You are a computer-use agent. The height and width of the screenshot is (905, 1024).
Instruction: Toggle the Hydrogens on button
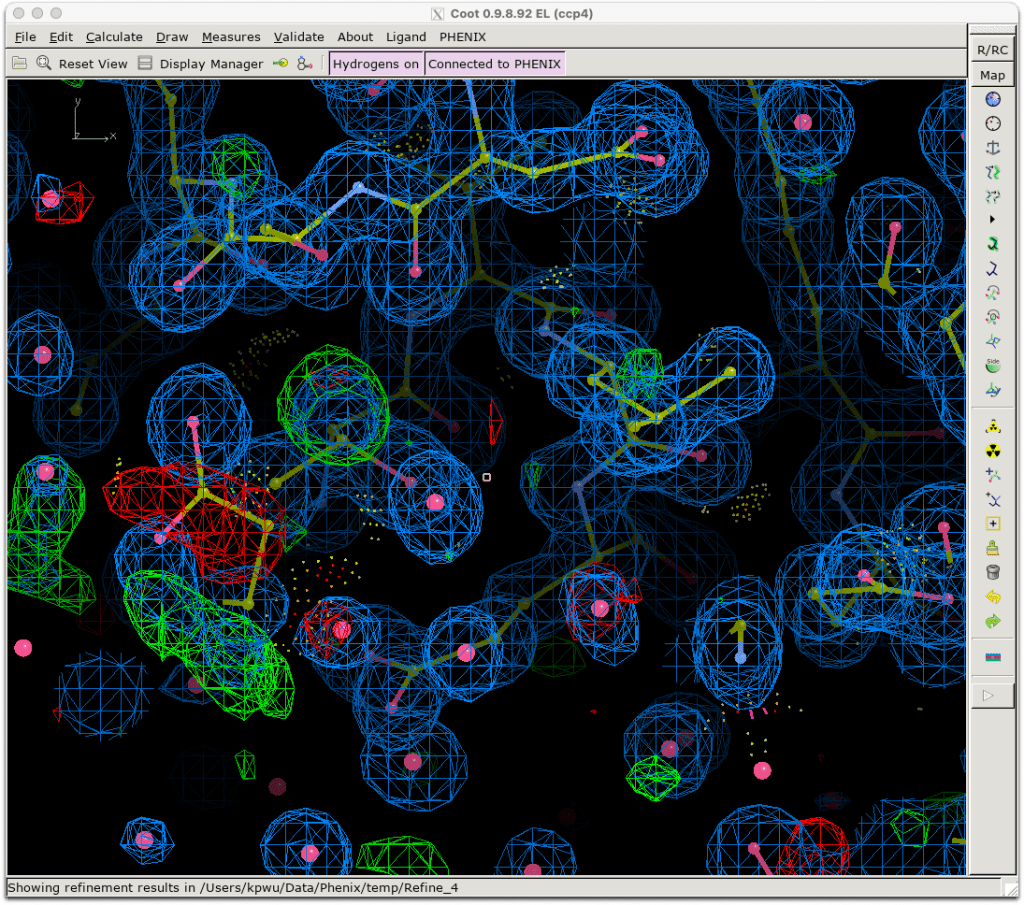tap(376, 64)
